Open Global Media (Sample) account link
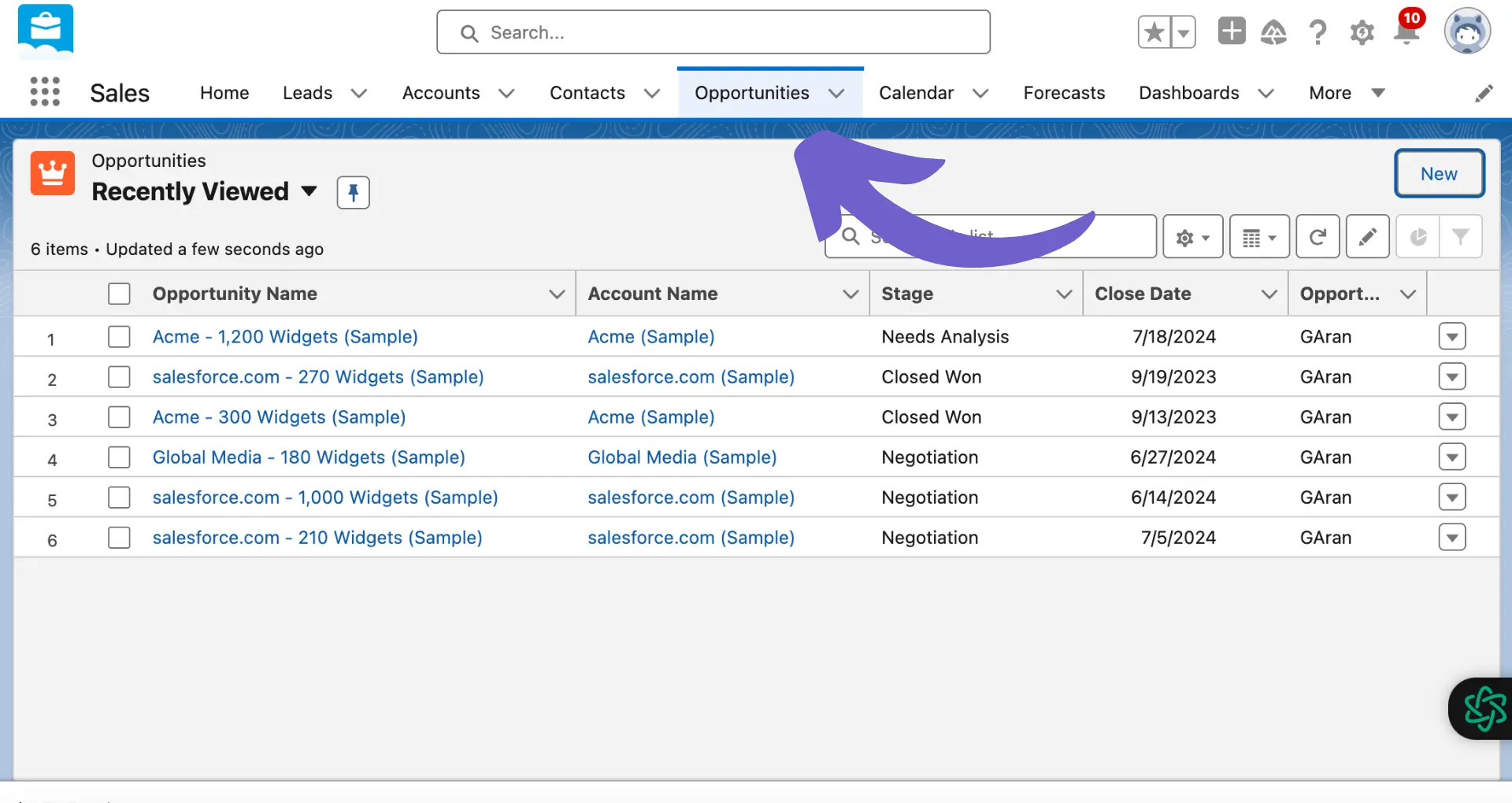The height and width of the screenshot is (803, 1512). click(x=682, y=457)
